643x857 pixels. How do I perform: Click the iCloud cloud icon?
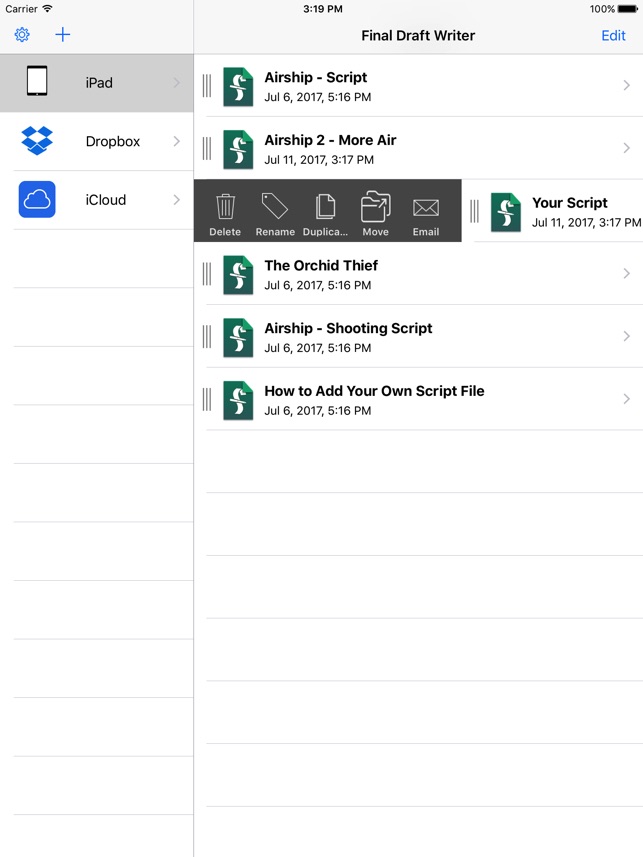(37, 199)
